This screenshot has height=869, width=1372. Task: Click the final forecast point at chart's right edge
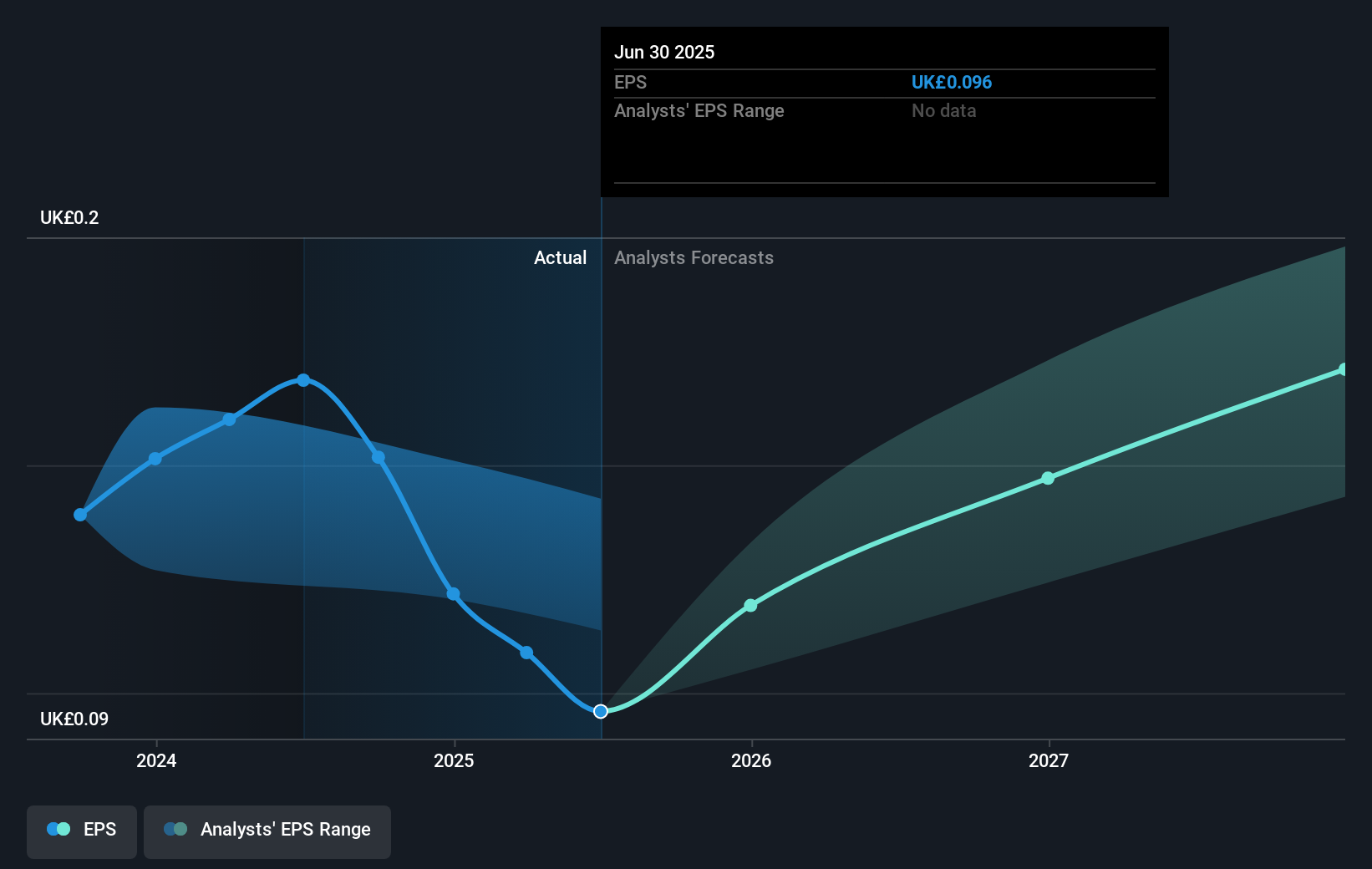pos(1343,369)
